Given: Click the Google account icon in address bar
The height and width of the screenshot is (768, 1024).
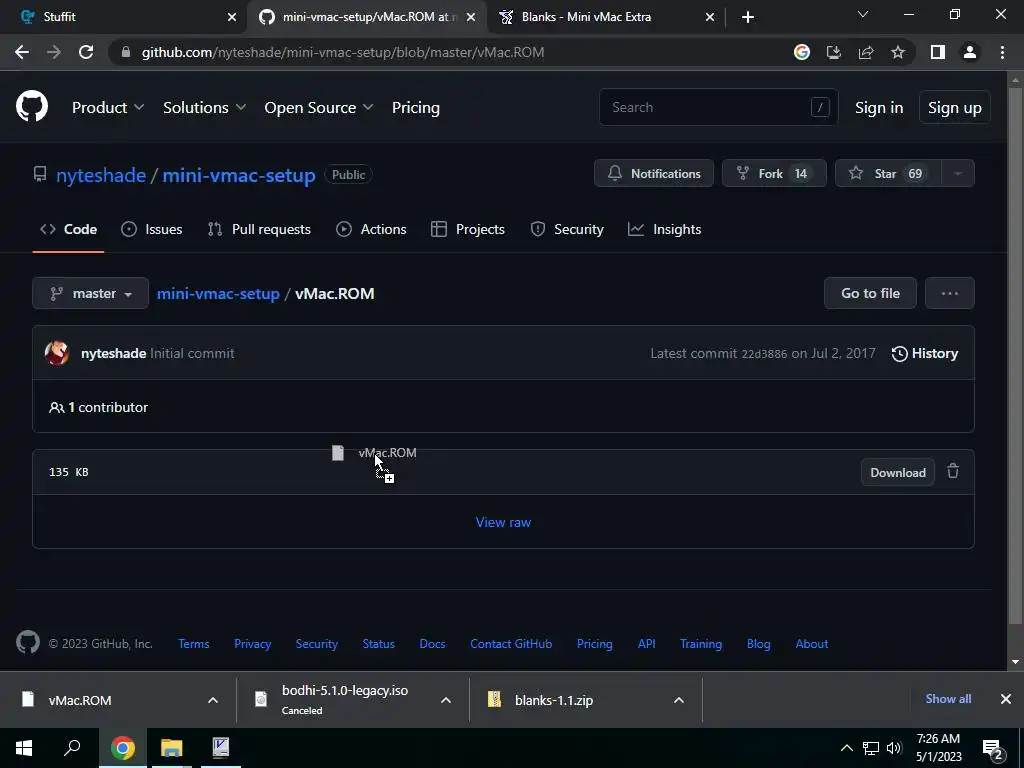Looking at the screenshot, I should tap(802, 52).
